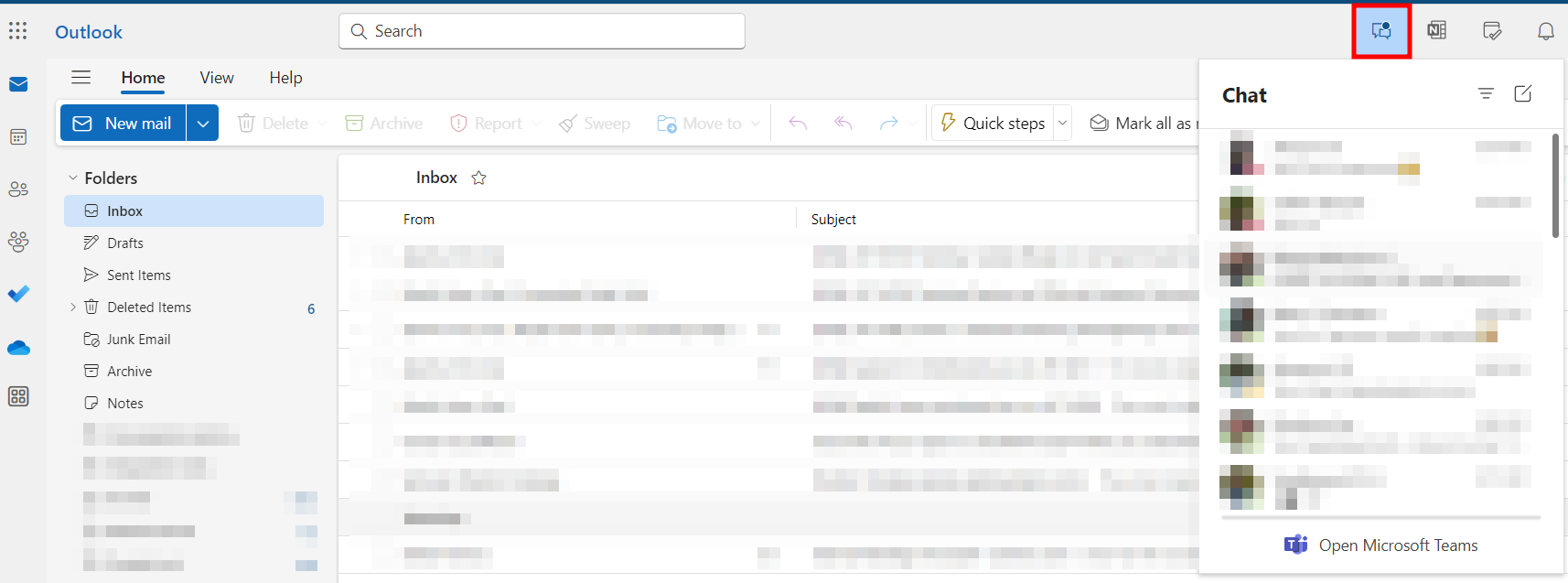Viewport: 1568px width, 583px height.
Task: Open Calendar from the left sidebar
Action: pyautogui.click(x=18, y=137)
